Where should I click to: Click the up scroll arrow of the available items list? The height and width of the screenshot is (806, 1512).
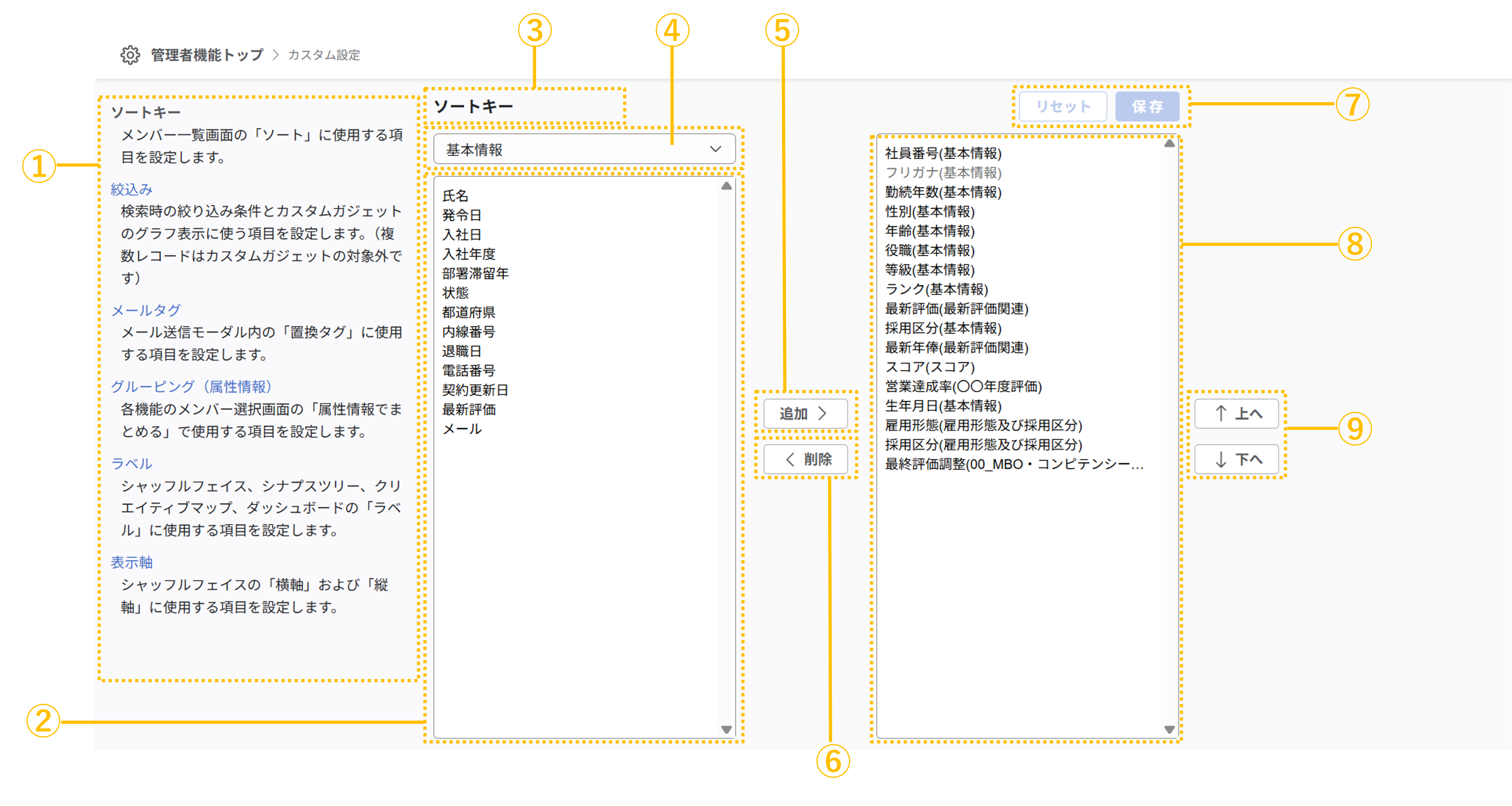(x=727, y=187)
